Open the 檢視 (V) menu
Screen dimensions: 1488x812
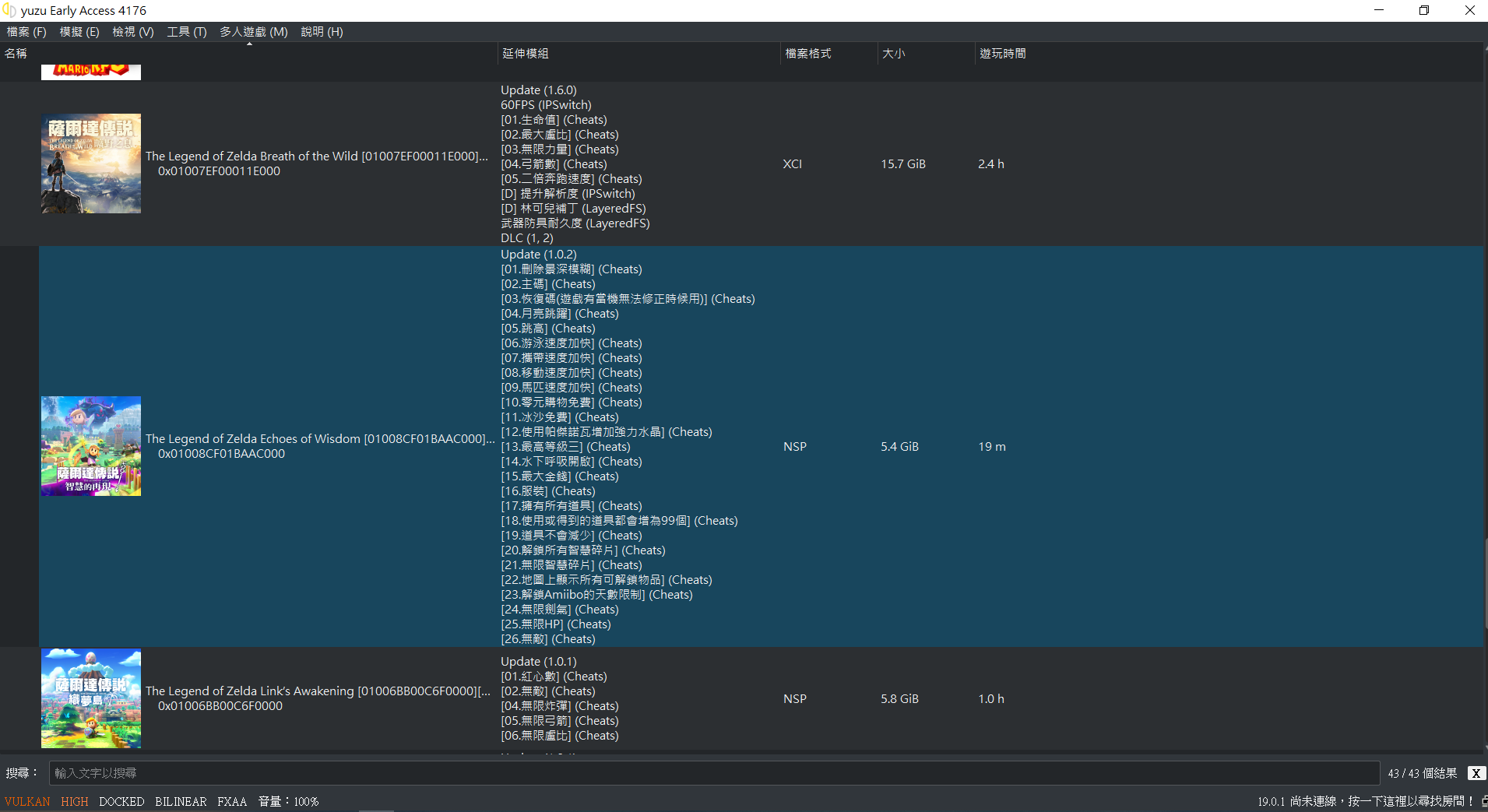click(x=133, y=32)
